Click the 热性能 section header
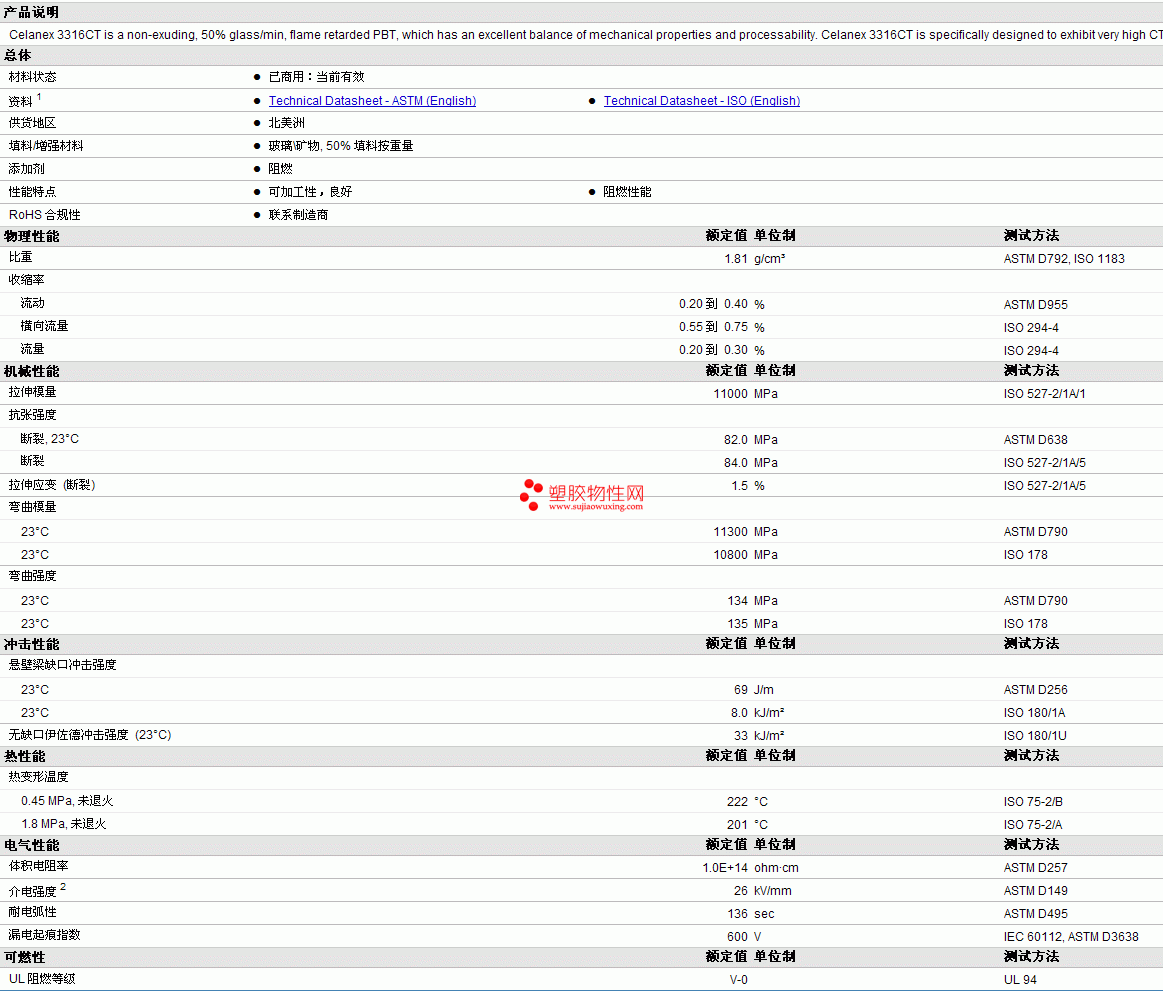Screen dimensions: 1163x991 point(24,757)
